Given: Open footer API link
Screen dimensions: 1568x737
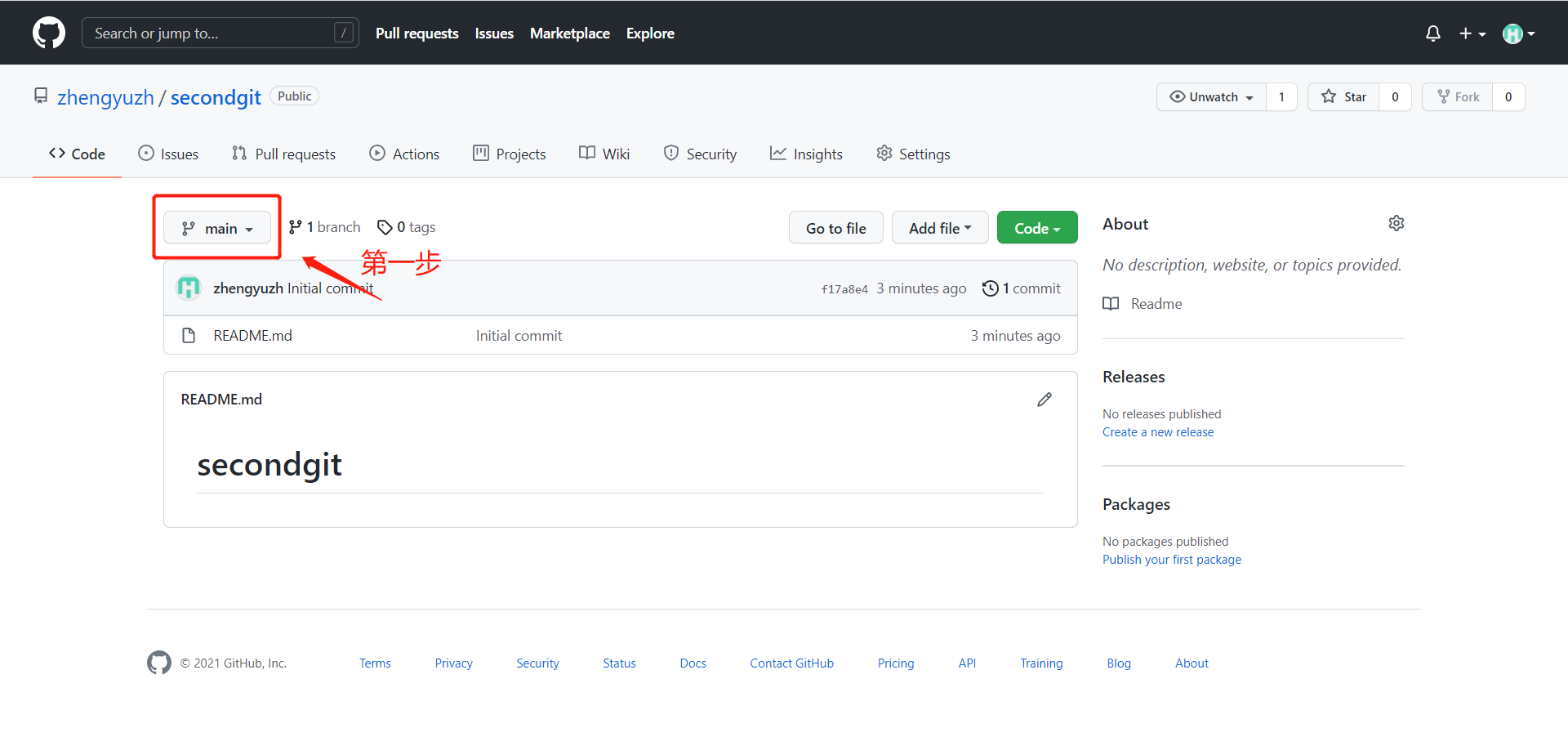Looking at the screenshot, I should [967, 663].
